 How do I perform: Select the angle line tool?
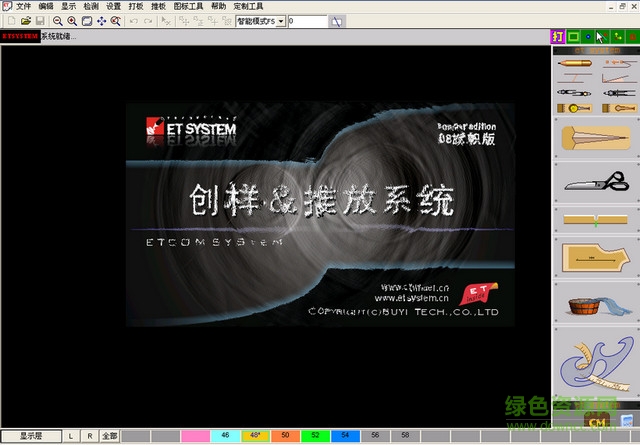point(619,78)
